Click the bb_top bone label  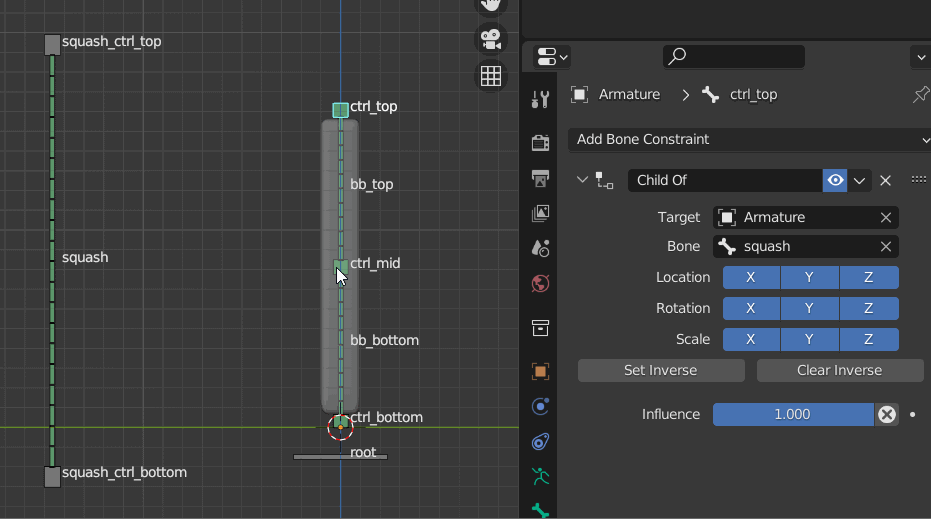372,185
